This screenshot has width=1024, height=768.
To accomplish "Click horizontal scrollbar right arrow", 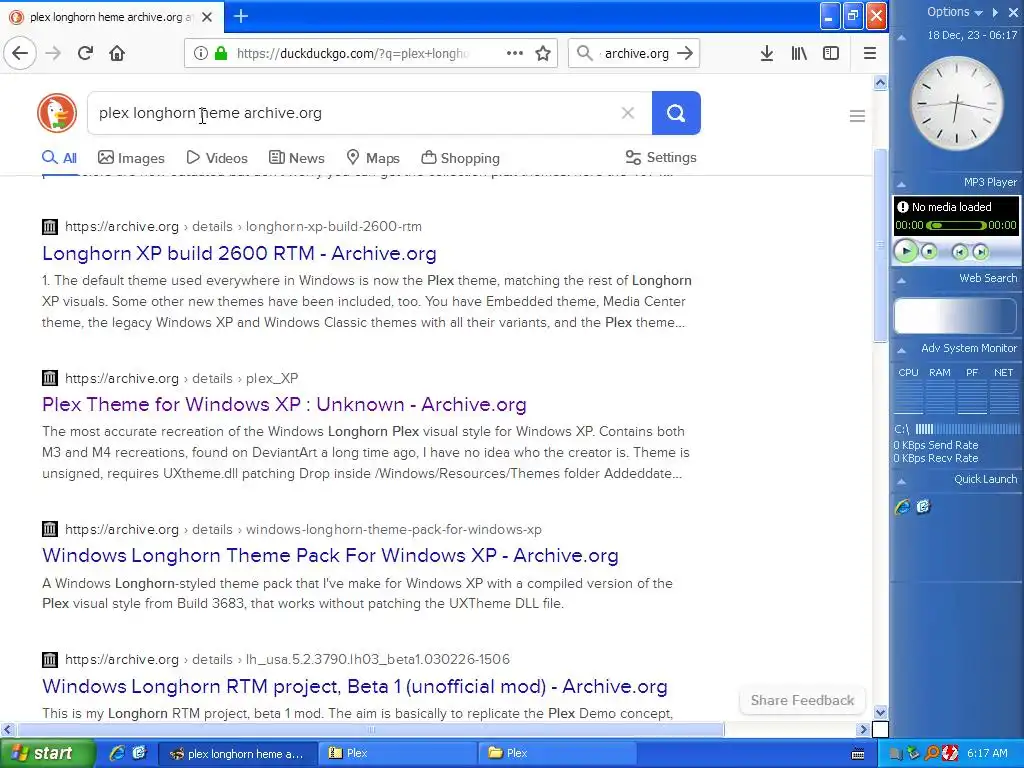I will 863,729.
